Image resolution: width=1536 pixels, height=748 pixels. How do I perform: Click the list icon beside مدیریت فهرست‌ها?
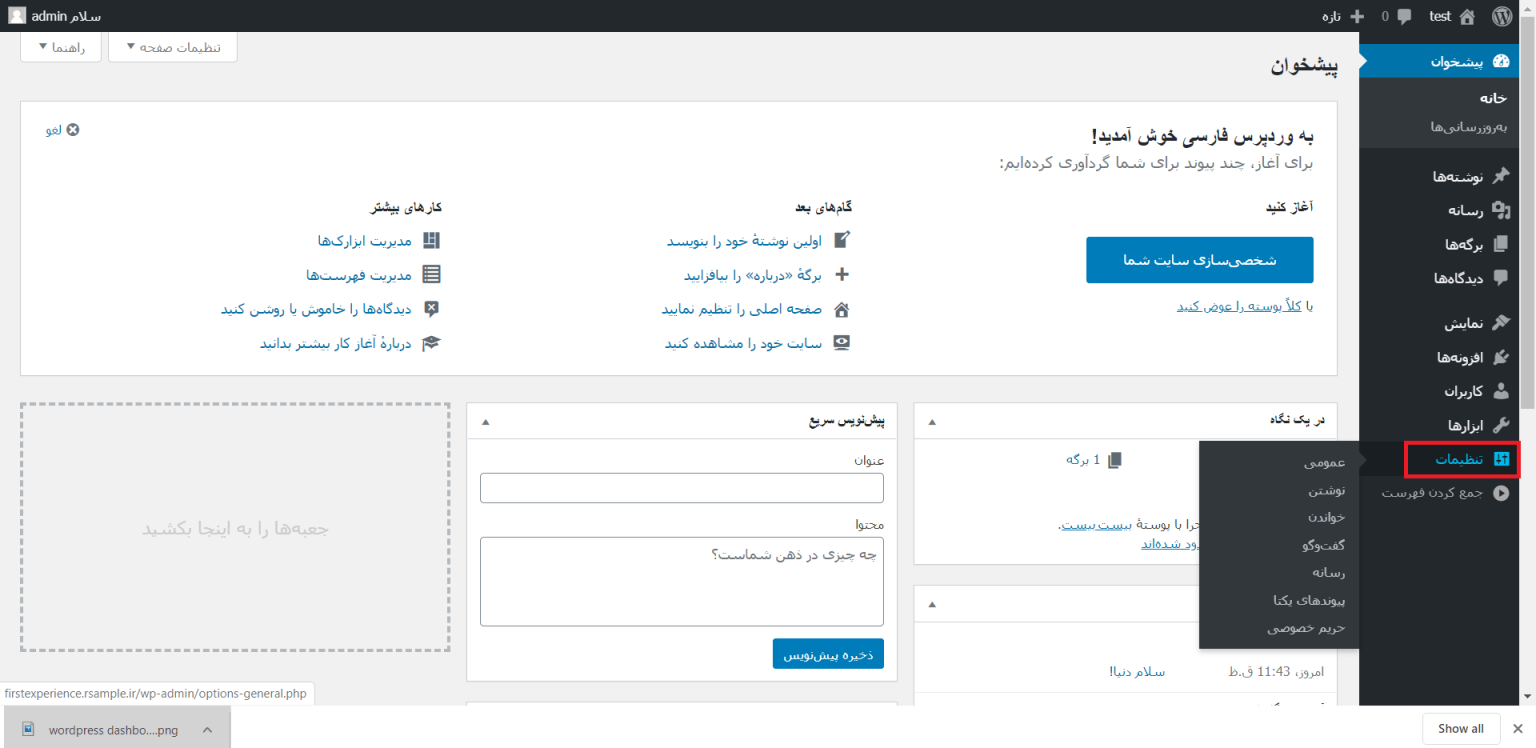point(431,274)
